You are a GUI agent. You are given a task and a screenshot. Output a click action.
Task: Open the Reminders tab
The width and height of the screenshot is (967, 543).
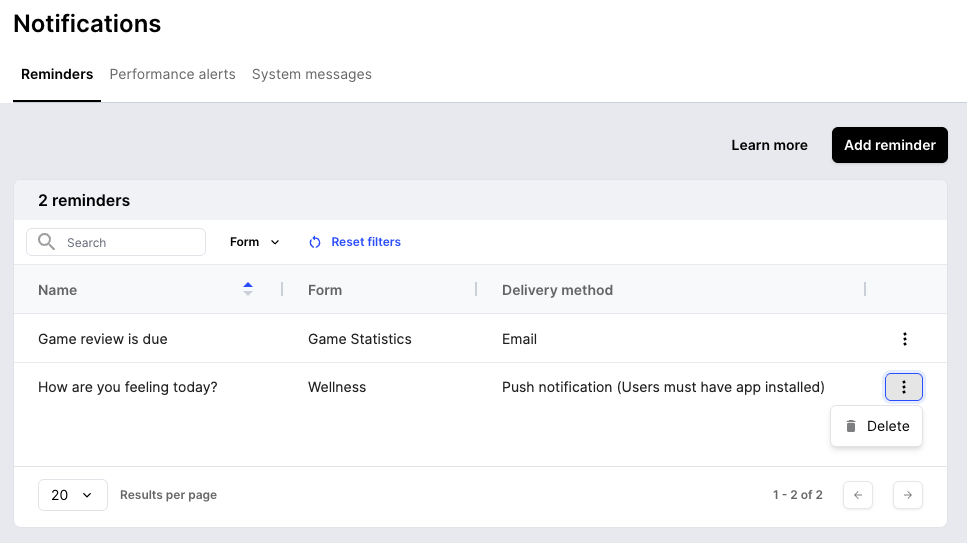(x=57, y=74)
